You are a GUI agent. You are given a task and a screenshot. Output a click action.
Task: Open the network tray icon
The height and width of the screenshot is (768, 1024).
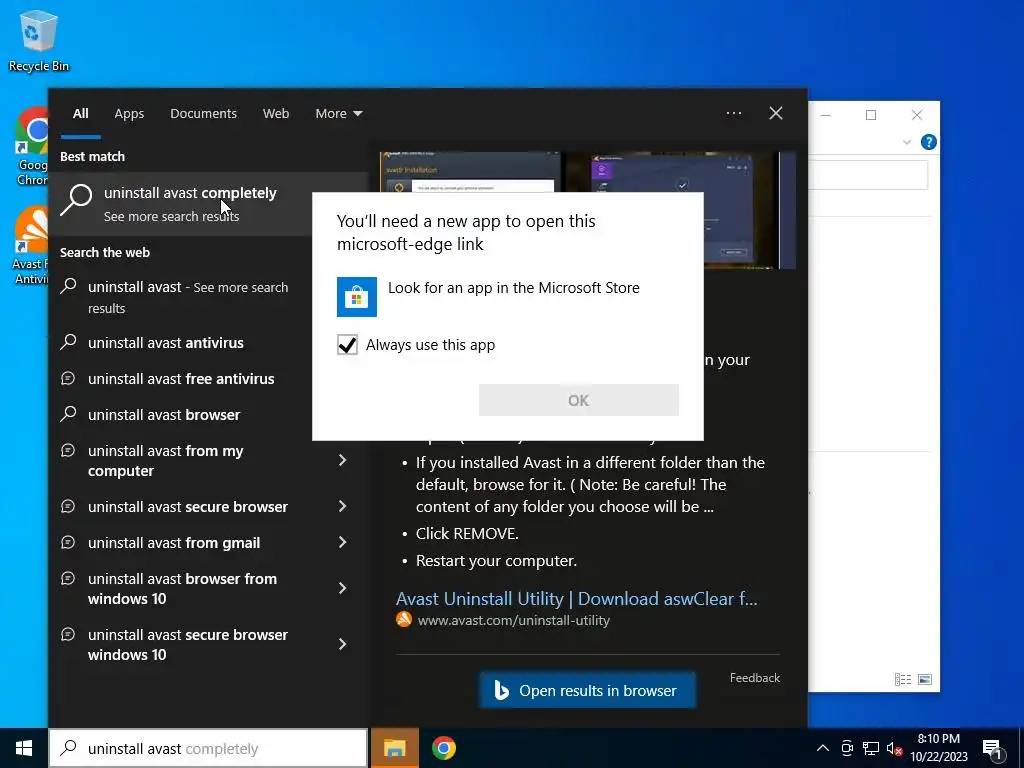coord(870,748)
